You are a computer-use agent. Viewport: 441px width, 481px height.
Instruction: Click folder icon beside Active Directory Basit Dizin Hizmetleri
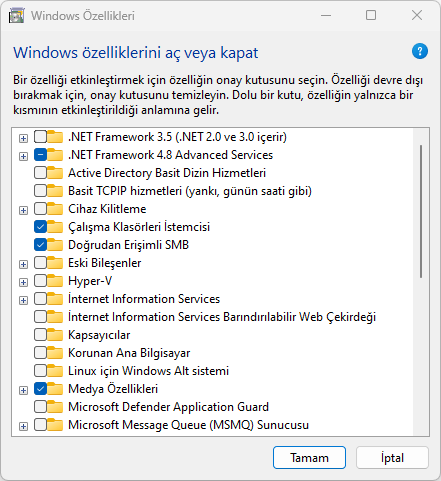[55, 173]
